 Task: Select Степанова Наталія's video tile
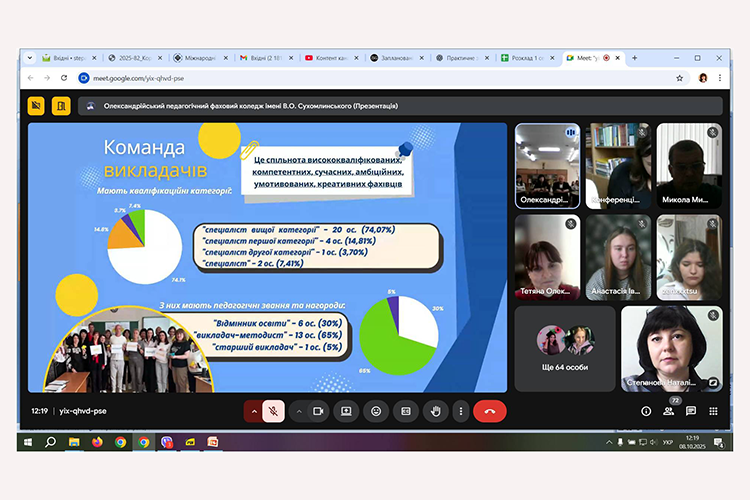pyautogui.click(x=671, y=348)
